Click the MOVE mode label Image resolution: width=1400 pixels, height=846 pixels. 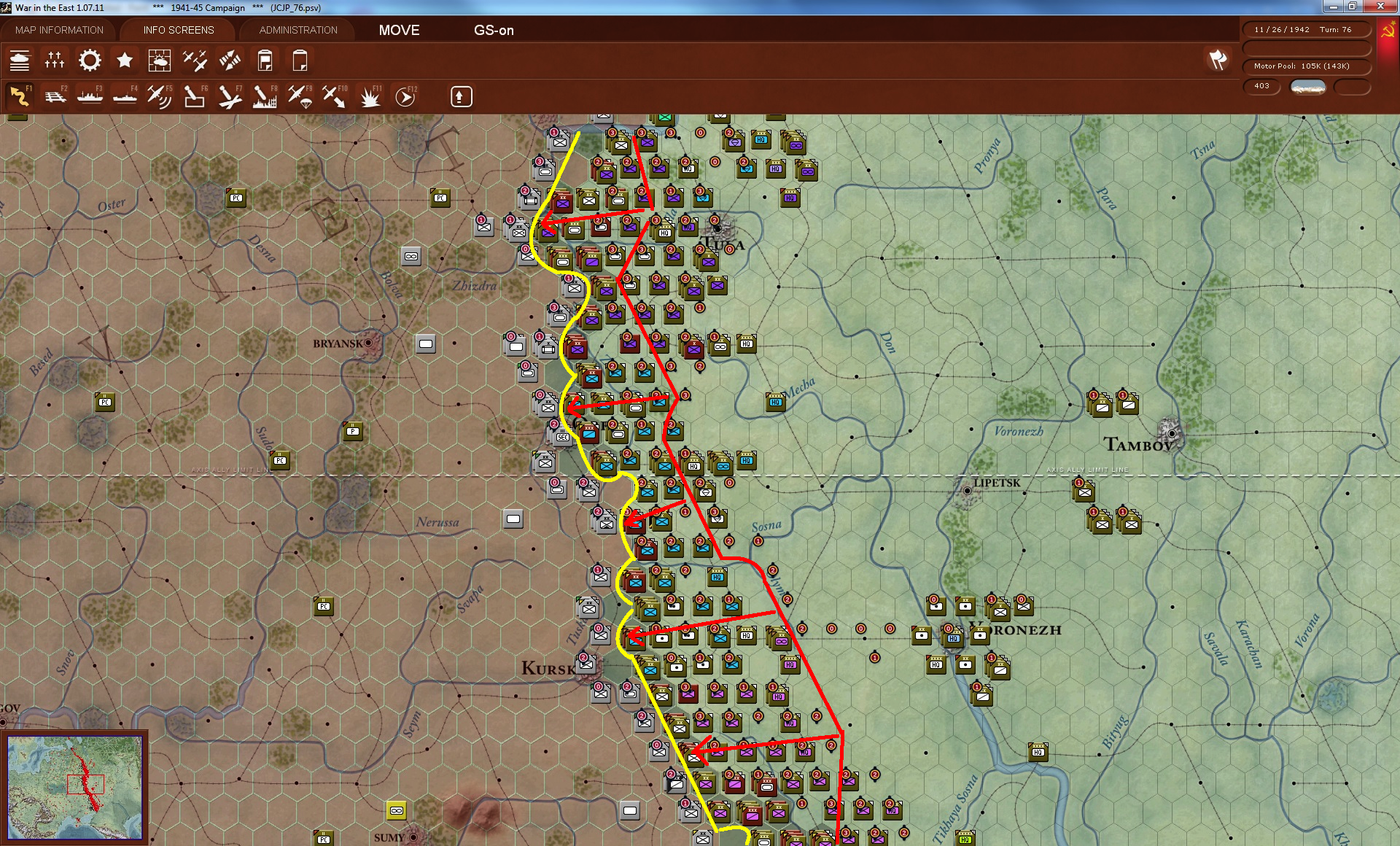399,30
